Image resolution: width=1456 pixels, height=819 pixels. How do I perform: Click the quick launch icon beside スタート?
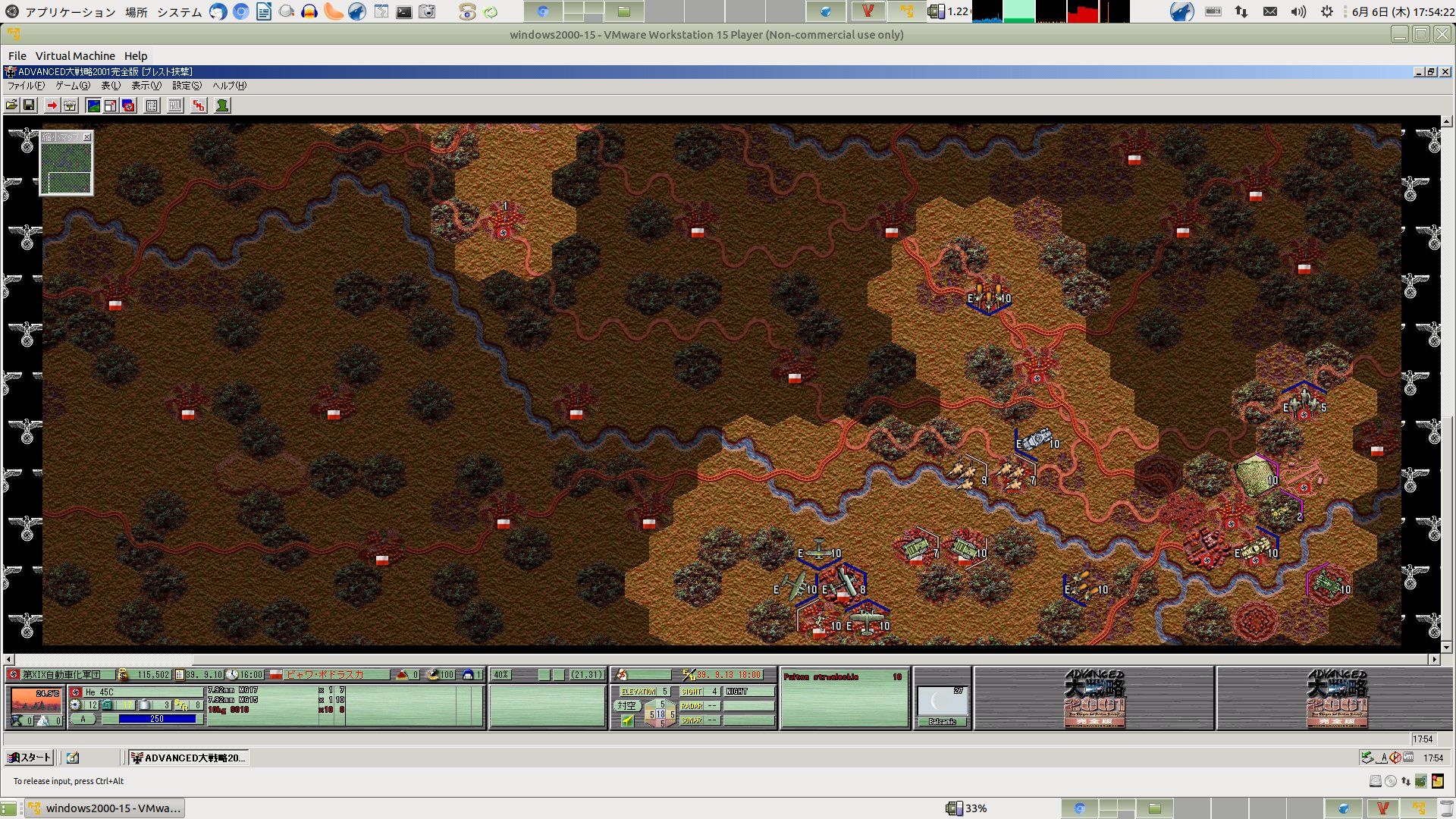73,758
